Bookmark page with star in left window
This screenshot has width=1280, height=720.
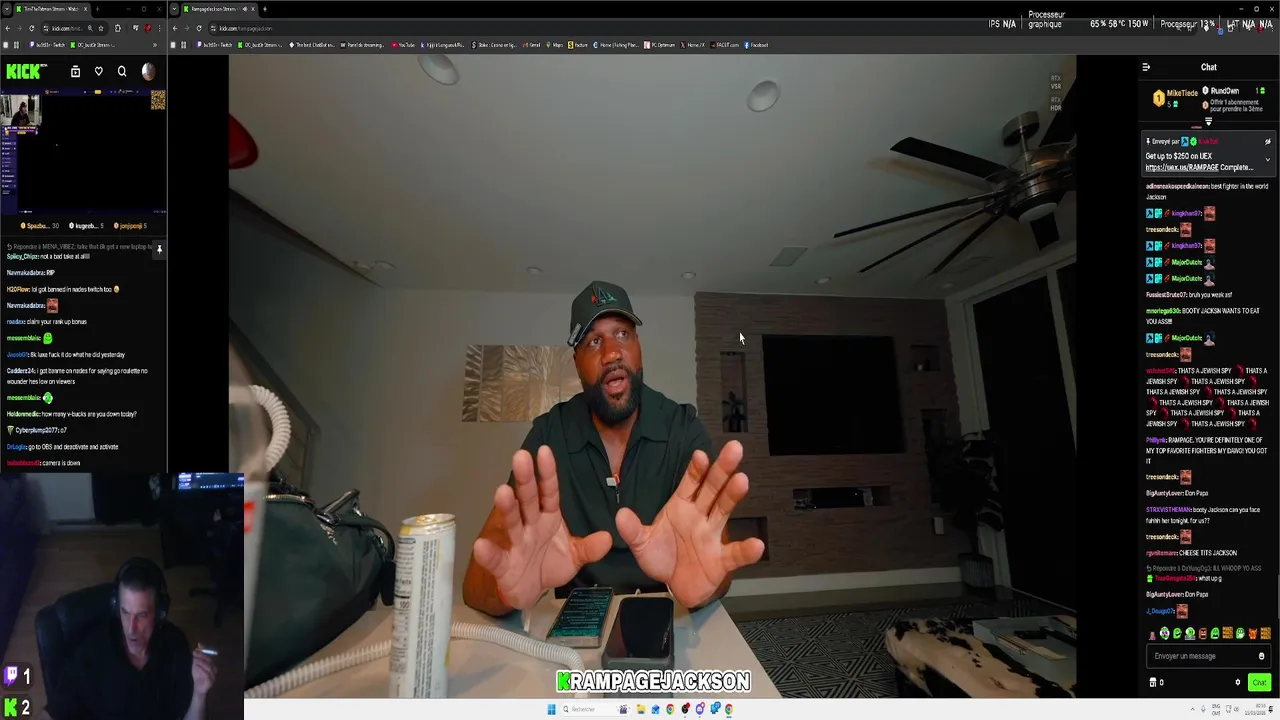point(100,28)
